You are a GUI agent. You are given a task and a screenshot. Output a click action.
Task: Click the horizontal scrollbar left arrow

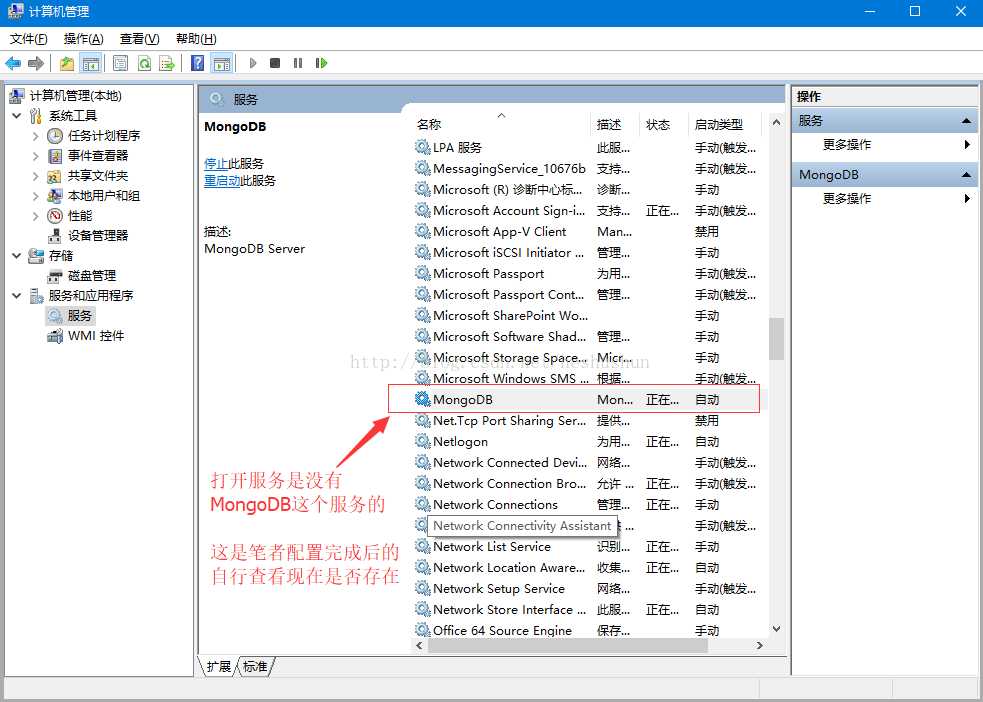tap(421, 645)
